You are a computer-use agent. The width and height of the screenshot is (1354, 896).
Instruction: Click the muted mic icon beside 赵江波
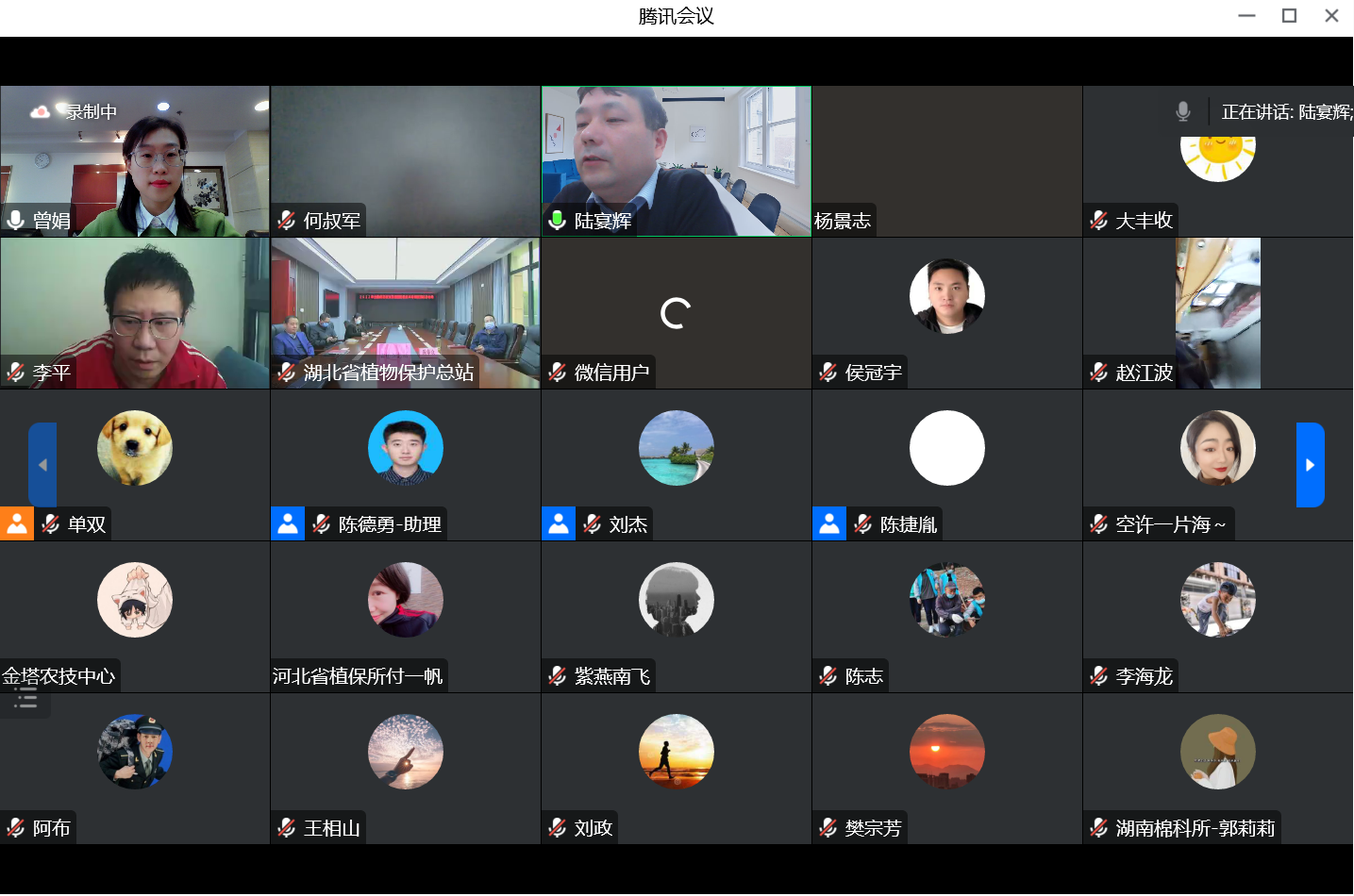click(x=1099, y=373)
